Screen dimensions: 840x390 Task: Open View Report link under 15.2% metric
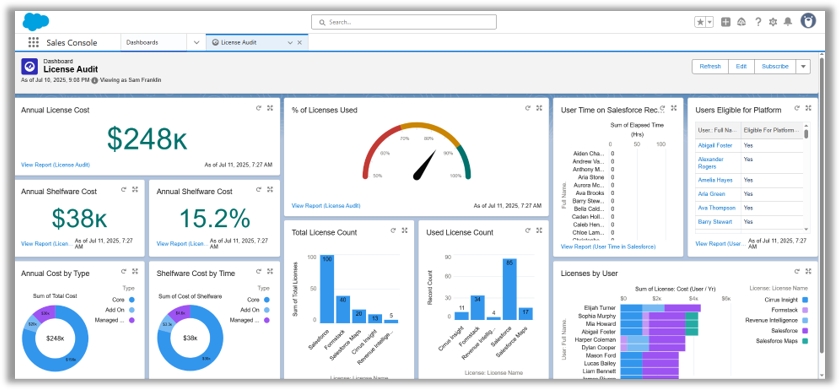[182, 244]
